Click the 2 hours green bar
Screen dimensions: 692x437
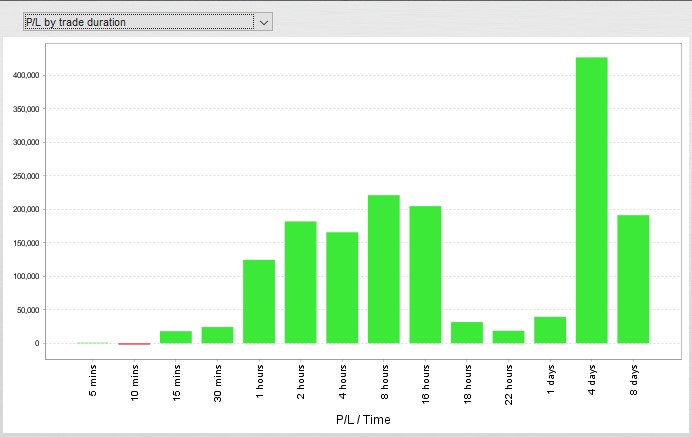301,283
